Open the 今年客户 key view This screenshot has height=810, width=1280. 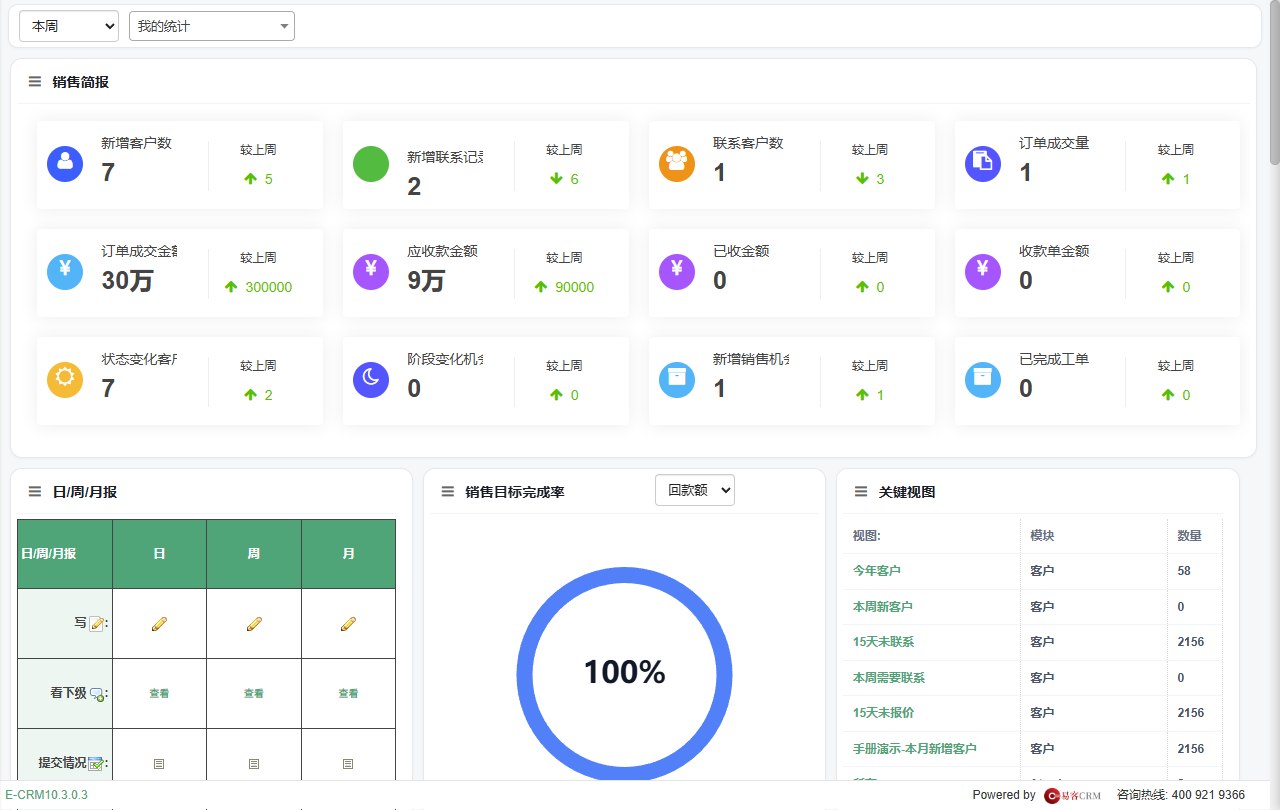point(877,571)
